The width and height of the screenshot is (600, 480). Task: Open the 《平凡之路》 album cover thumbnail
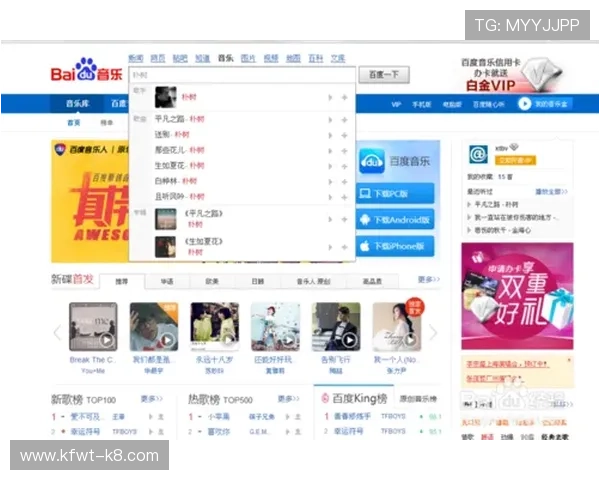[x=166, y=219]
